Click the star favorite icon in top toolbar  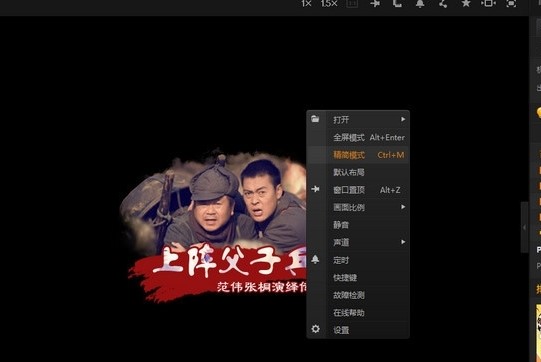pyautogui.click(x=466, y=3)
